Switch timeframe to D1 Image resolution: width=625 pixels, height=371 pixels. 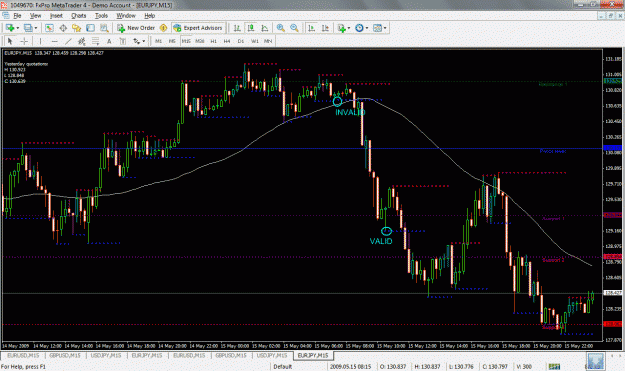point(241,41)
